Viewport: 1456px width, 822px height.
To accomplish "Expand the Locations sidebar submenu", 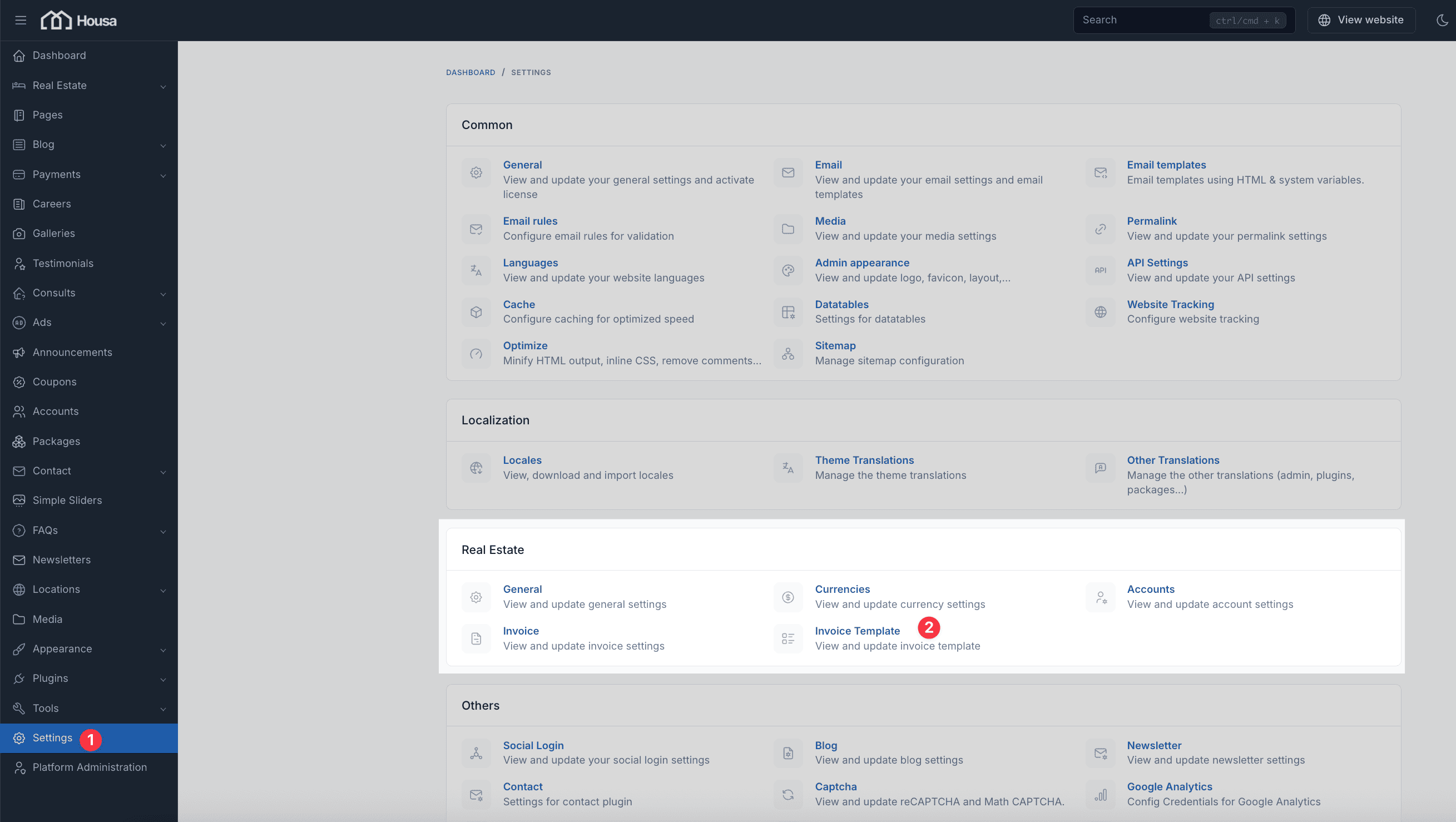I will pyautogui.click(x=89, y=590).
